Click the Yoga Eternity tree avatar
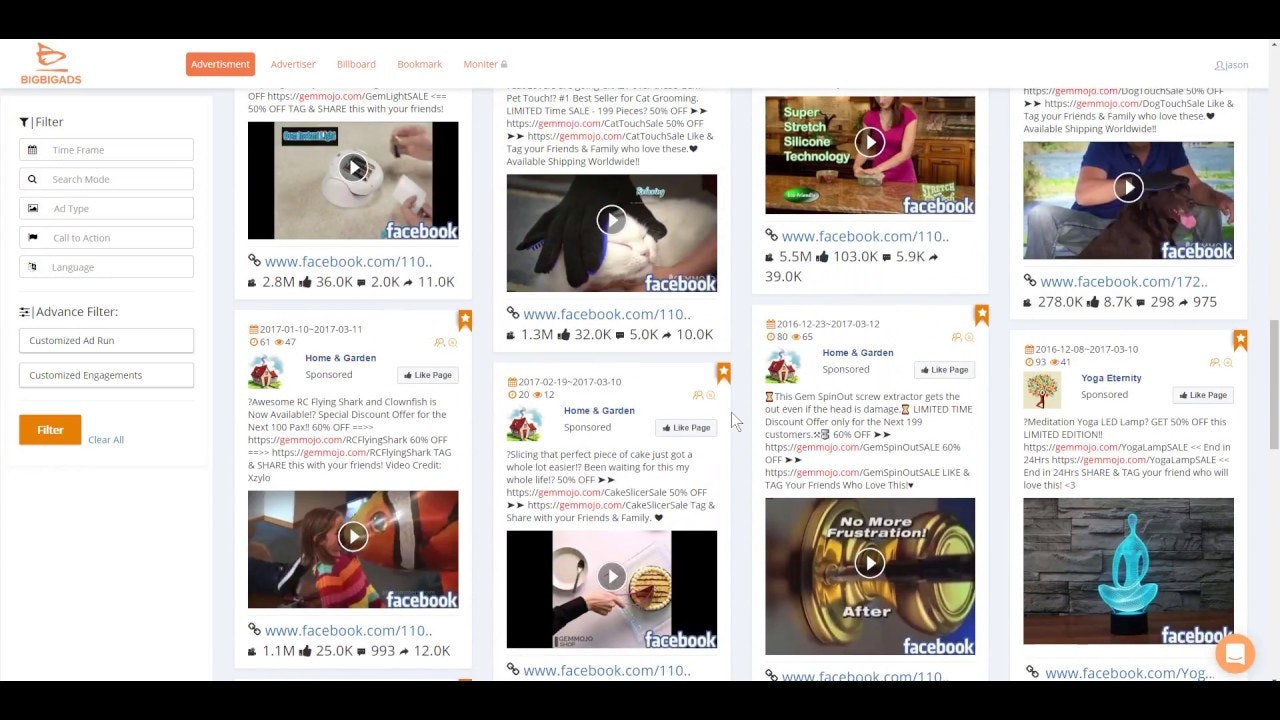Image resolution: width=1280 pixels, height=720 pixels. 1042,390
